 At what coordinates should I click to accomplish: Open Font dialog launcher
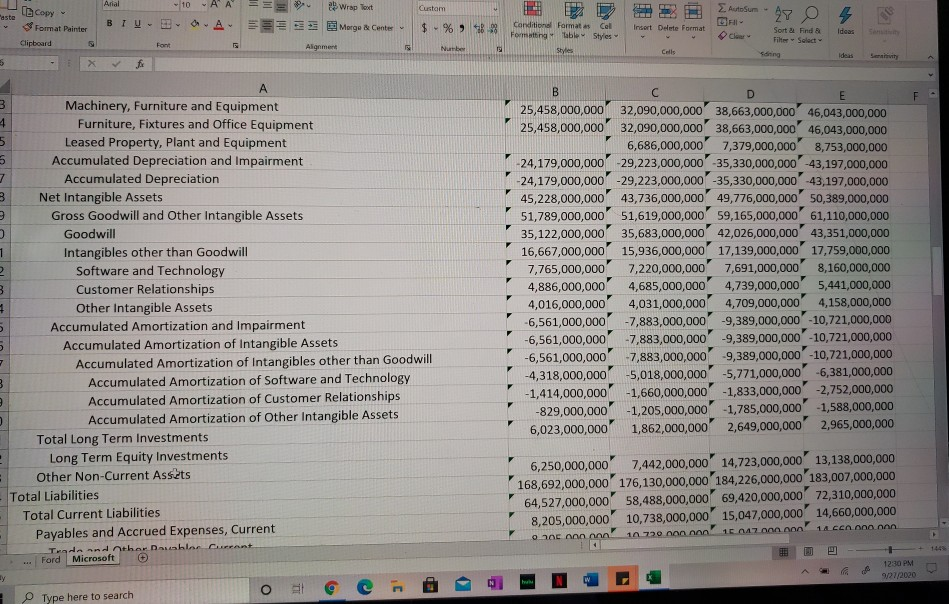(235, 45)
